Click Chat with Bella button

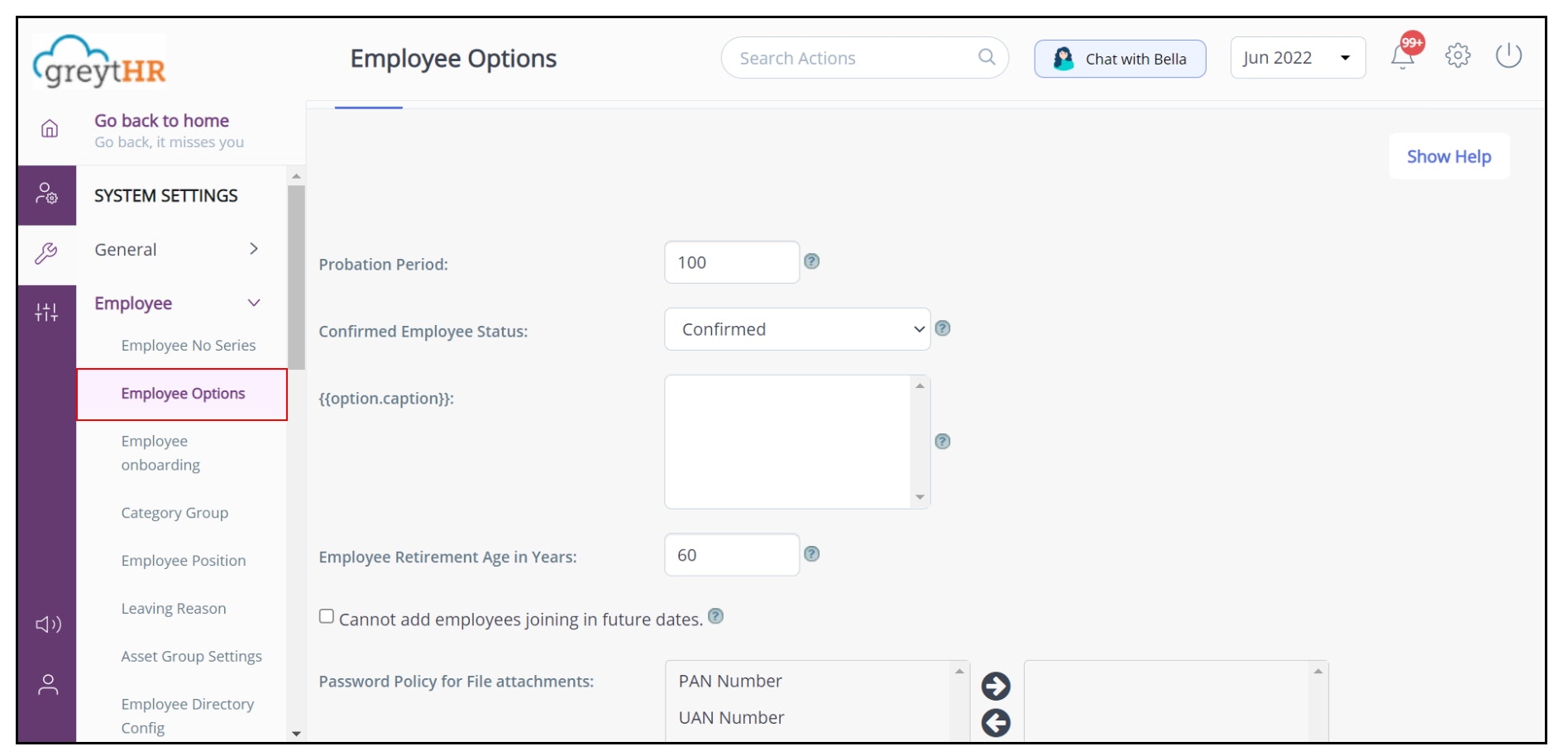click(1120, 59)
